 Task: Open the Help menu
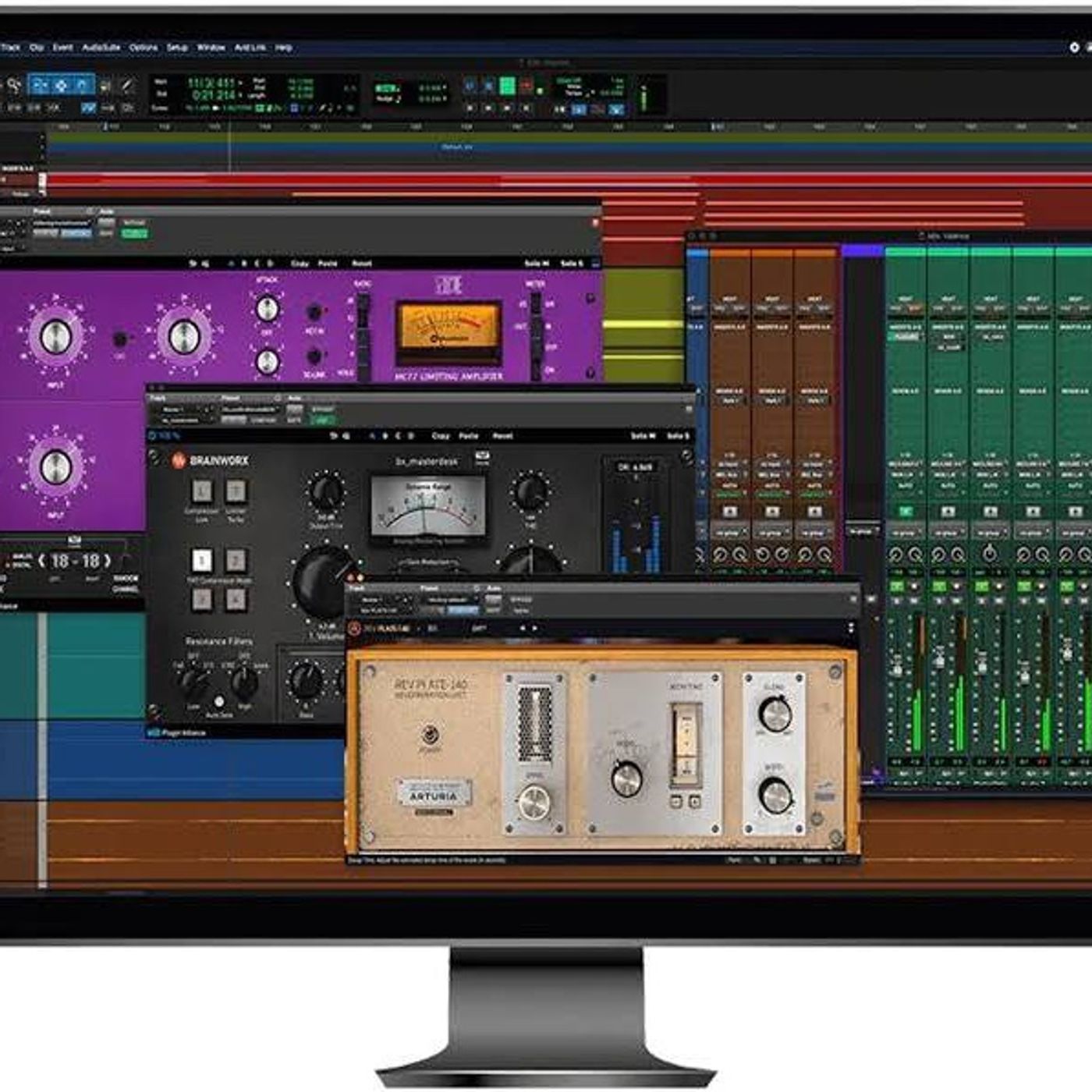[284, 48]
